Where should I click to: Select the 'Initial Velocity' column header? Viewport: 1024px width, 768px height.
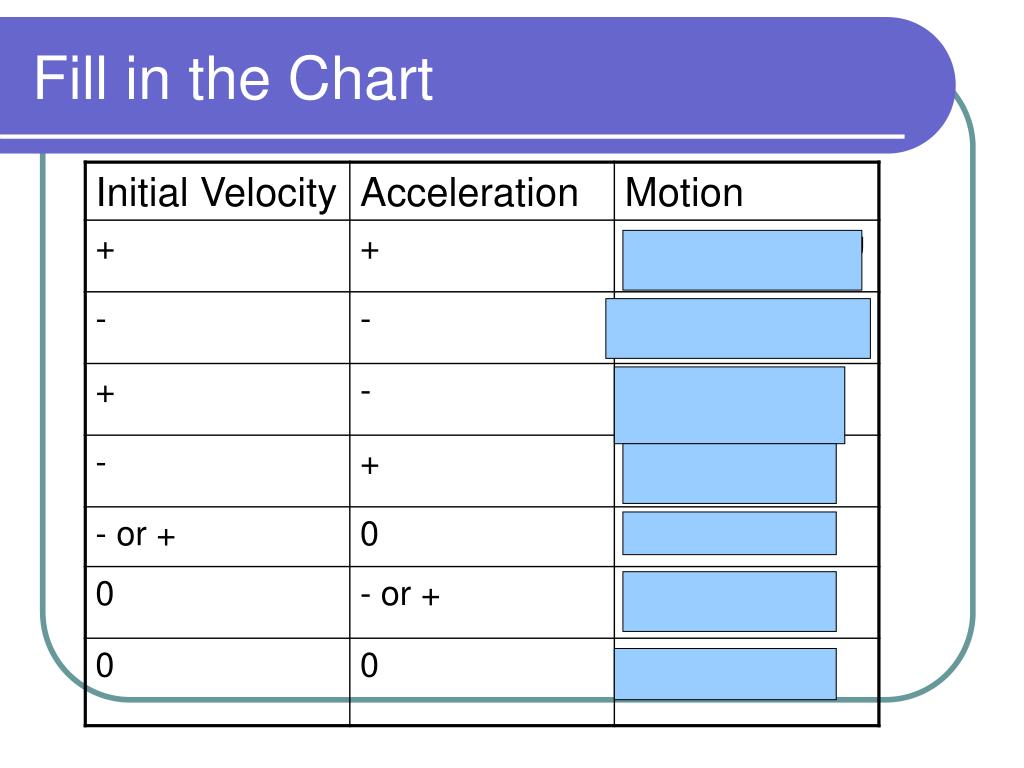point(217,192)
